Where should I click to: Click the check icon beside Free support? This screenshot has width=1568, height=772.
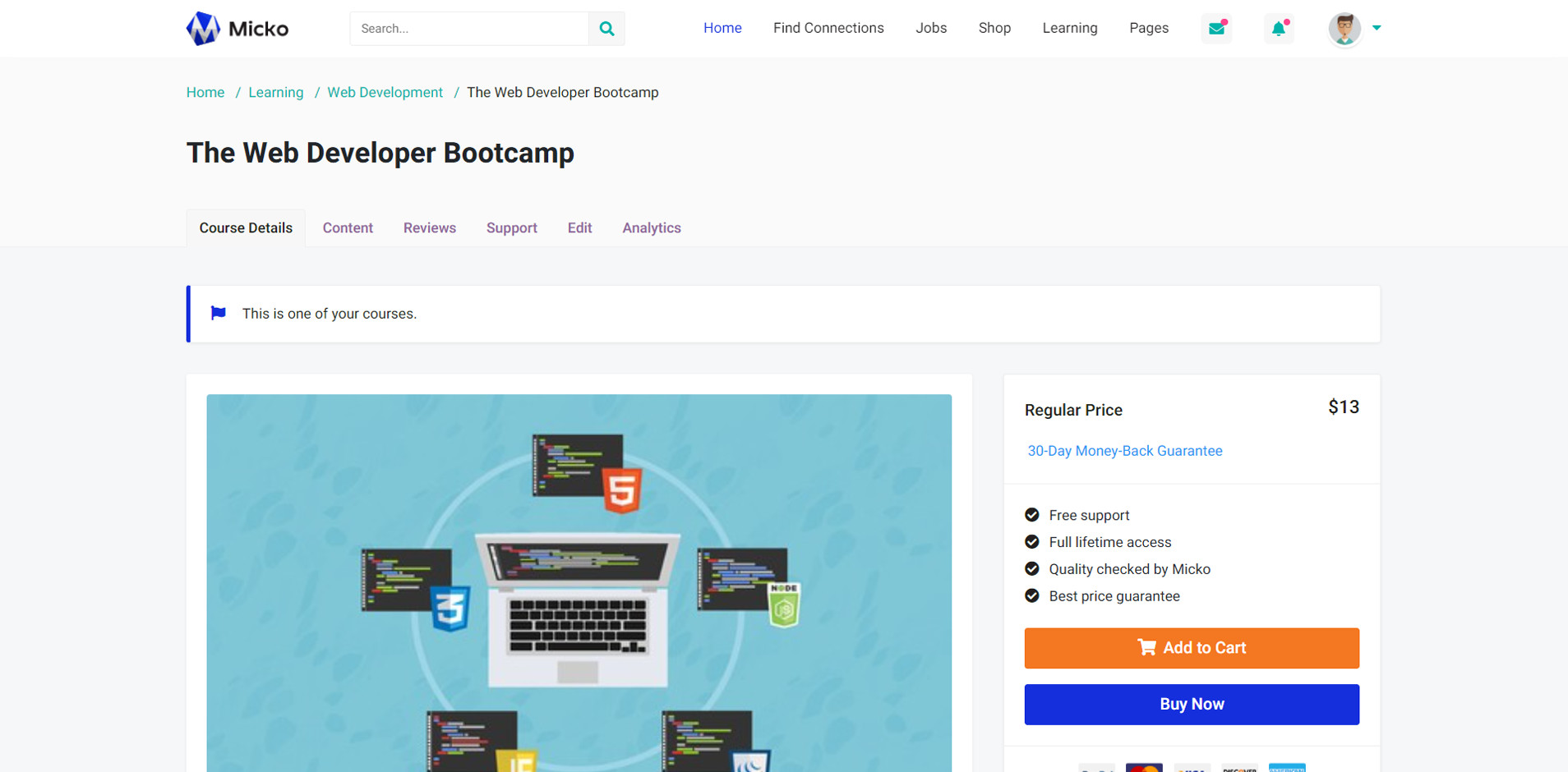(1032, 515)
